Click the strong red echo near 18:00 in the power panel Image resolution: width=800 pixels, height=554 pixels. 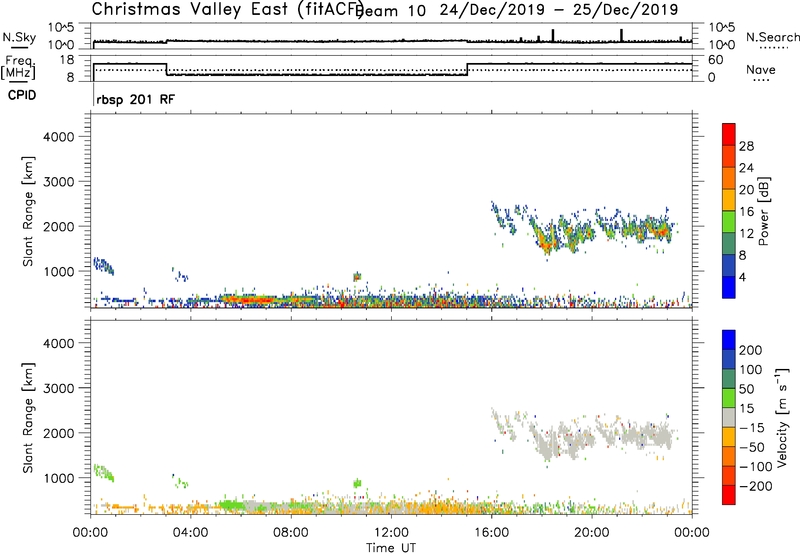(x=546, y=245)
